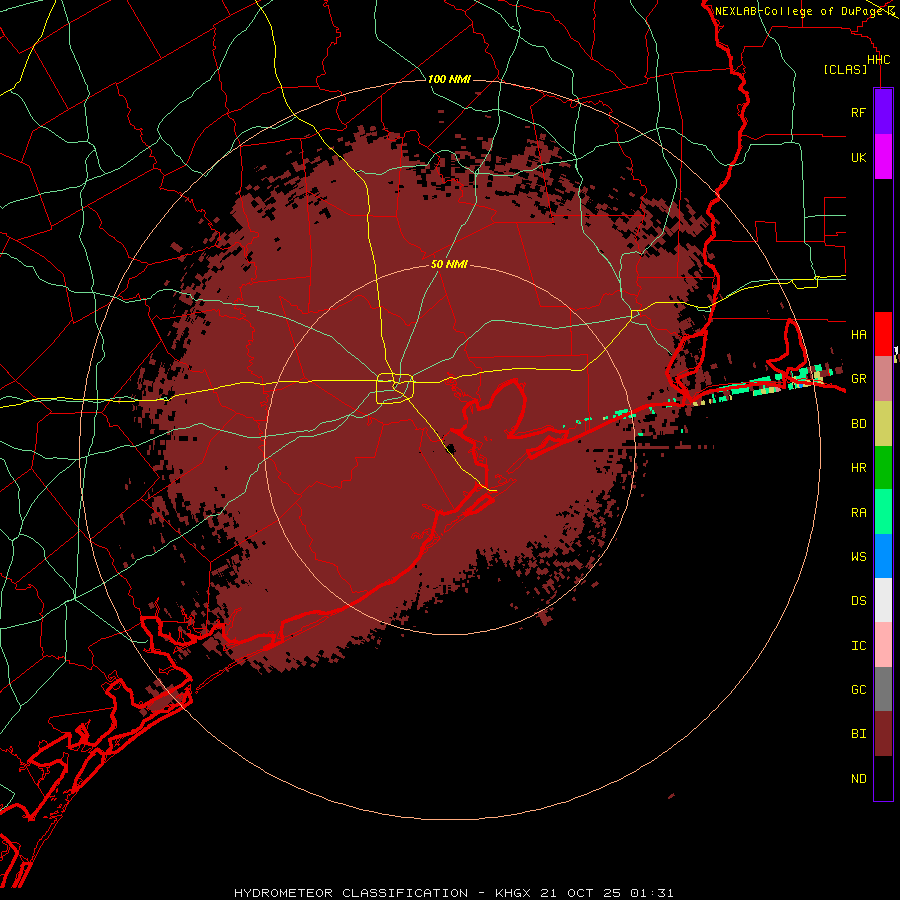The height and width of the screenshot is (900, 900).
Task: Click the UK magenta legend swatch
Action: pos(883,157)
